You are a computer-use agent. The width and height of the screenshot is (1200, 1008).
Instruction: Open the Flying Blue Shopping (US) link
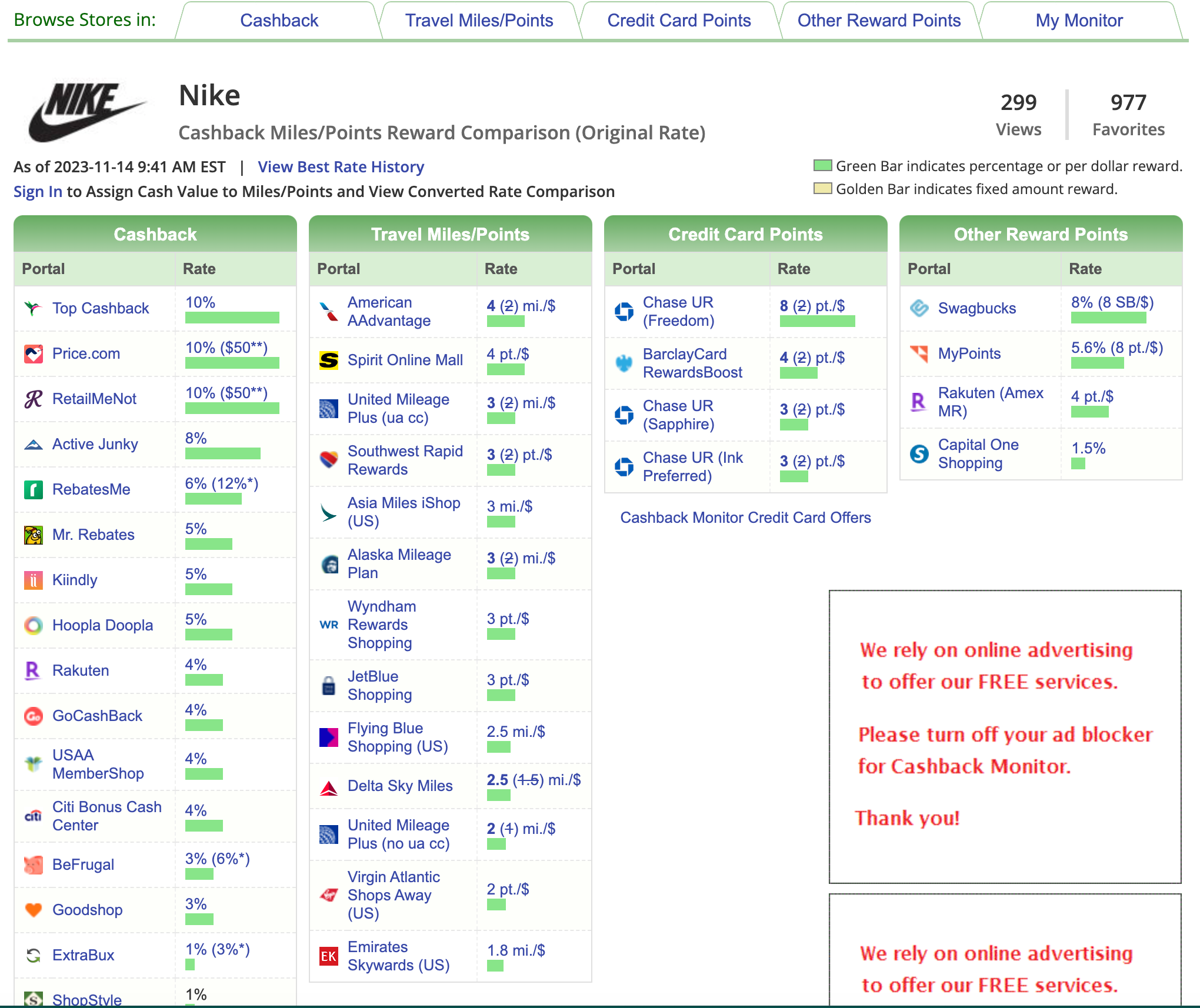398,737
